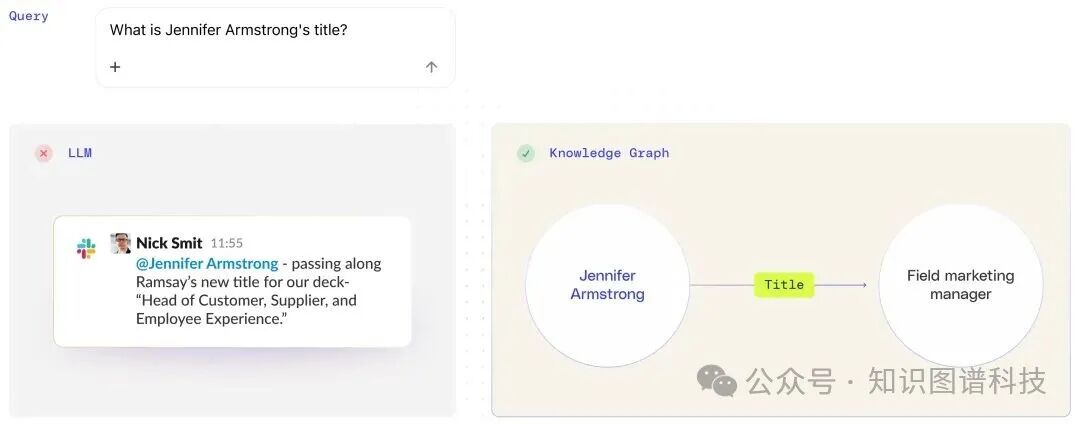Click the green checkmark beside Knowledge Graph

coord(526,153)
